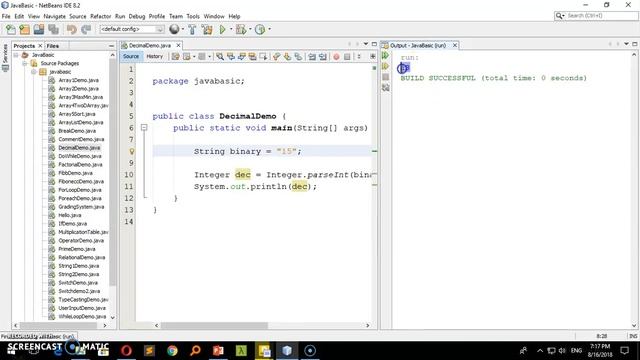Build project with the hammer icon
This screenshot has height=360, width=640.
pos(192,29)
